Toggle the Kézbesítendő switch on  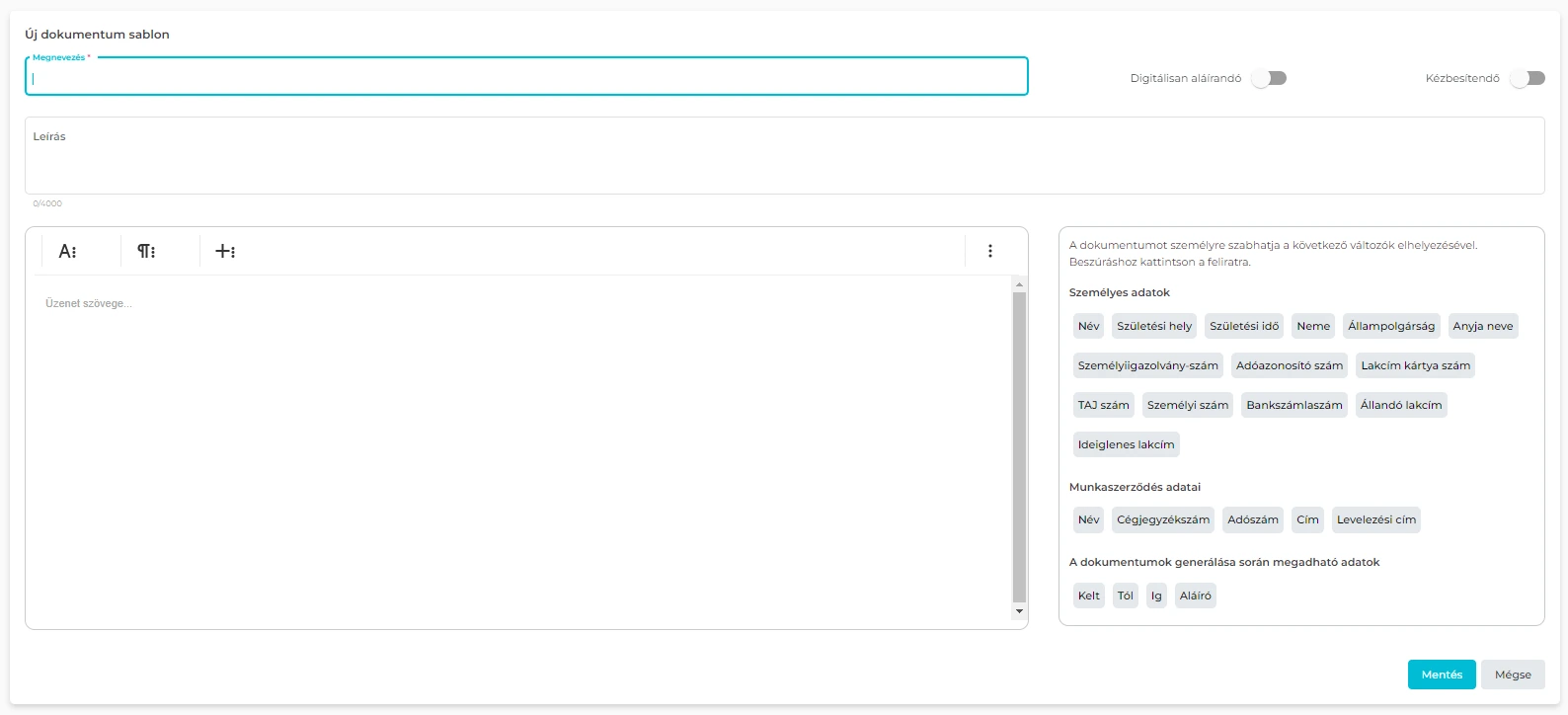pos(1528,78)
